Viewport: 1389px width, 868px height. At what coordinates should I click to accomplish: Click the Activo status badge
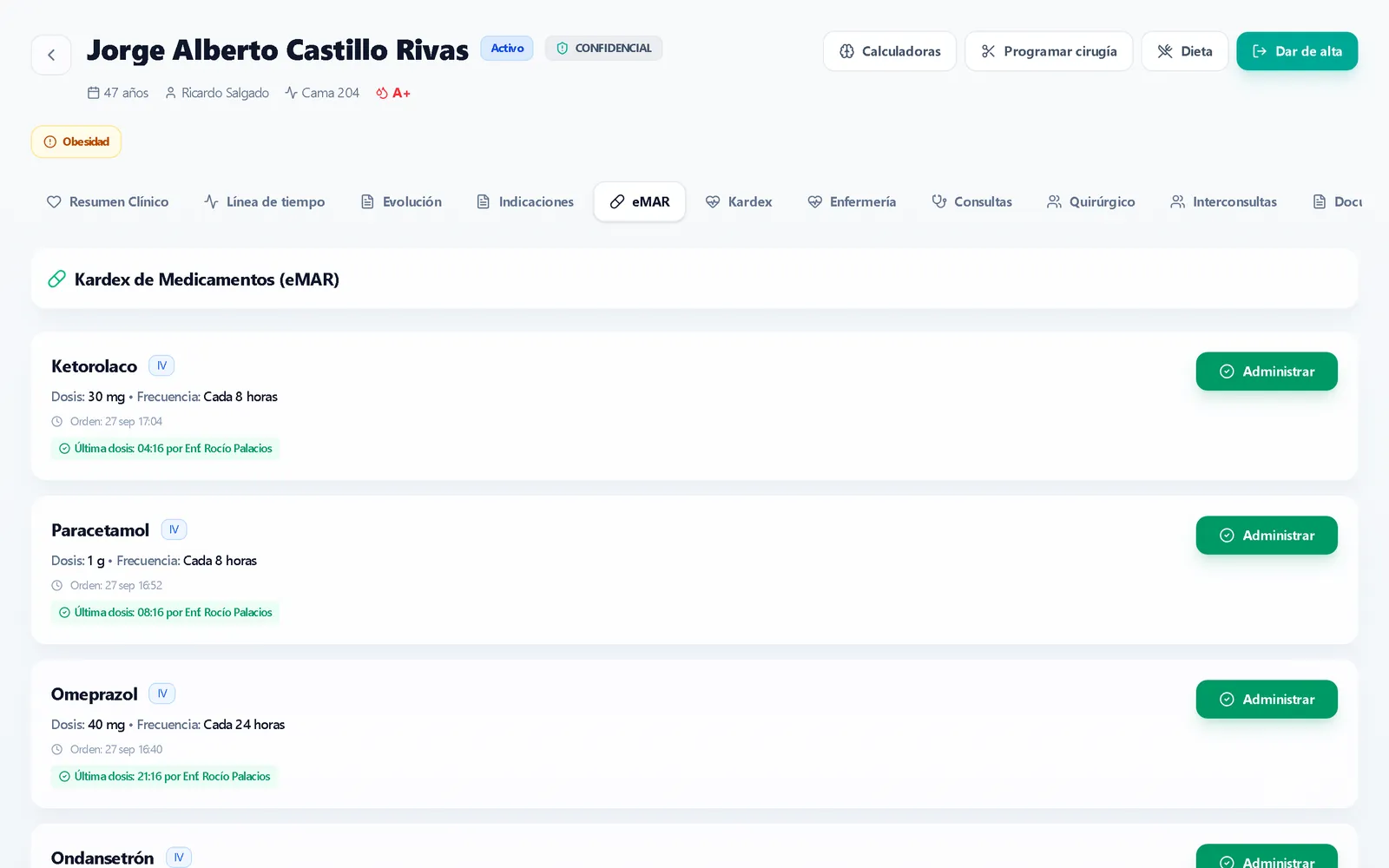507,49
